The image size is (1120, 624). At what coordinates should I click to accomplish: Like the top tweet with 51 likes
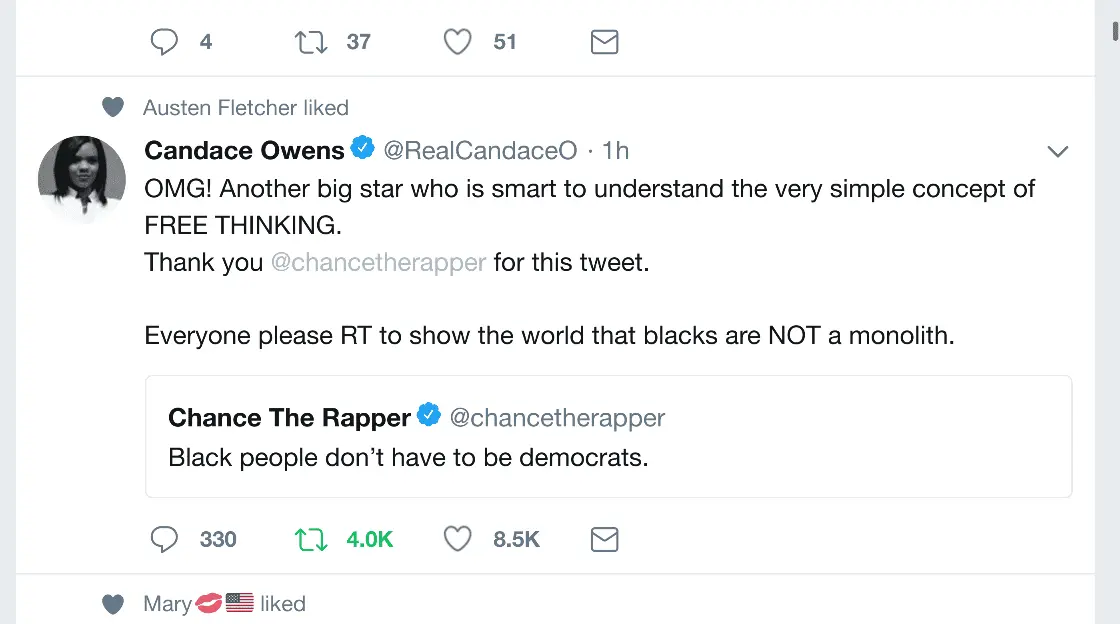[457, 42]
